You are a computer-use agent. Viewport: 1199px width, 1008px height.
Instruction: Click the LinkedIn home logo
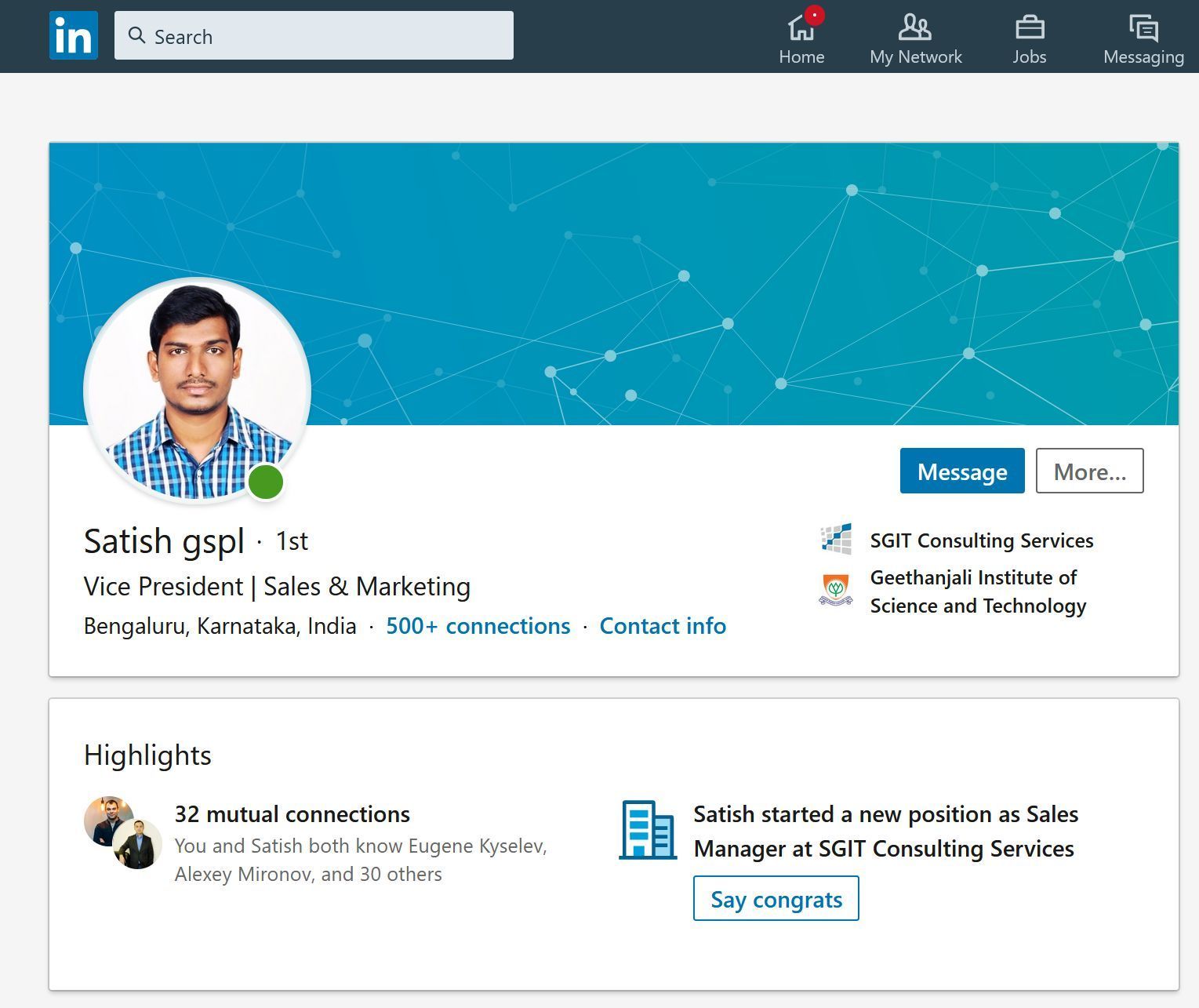73,35
